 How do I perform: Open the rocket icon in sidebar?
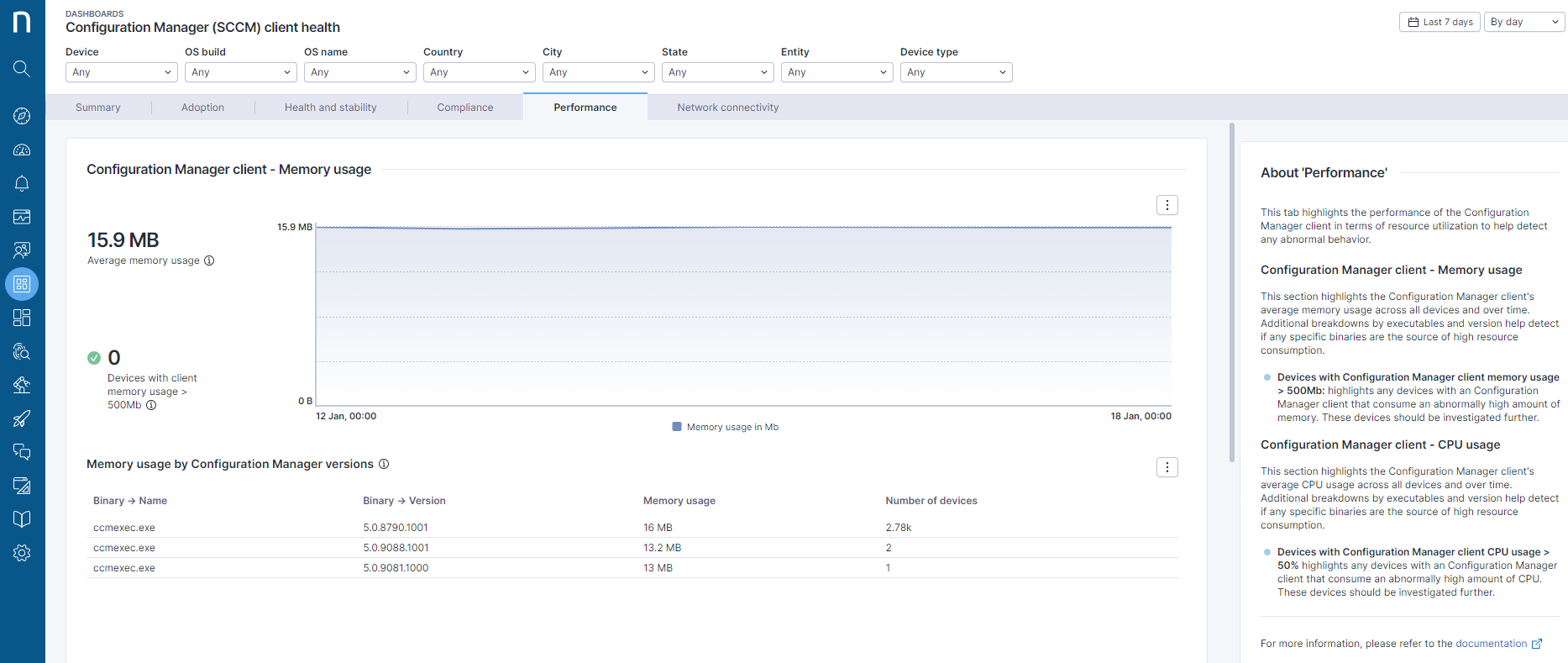click(x=22, y=418)
